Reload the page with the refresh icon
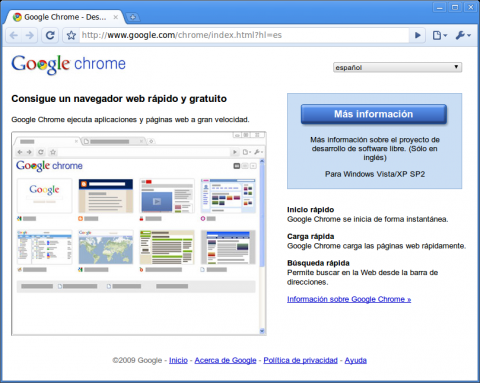The width and height of the screenshot is (480, 383). [50, 35]
